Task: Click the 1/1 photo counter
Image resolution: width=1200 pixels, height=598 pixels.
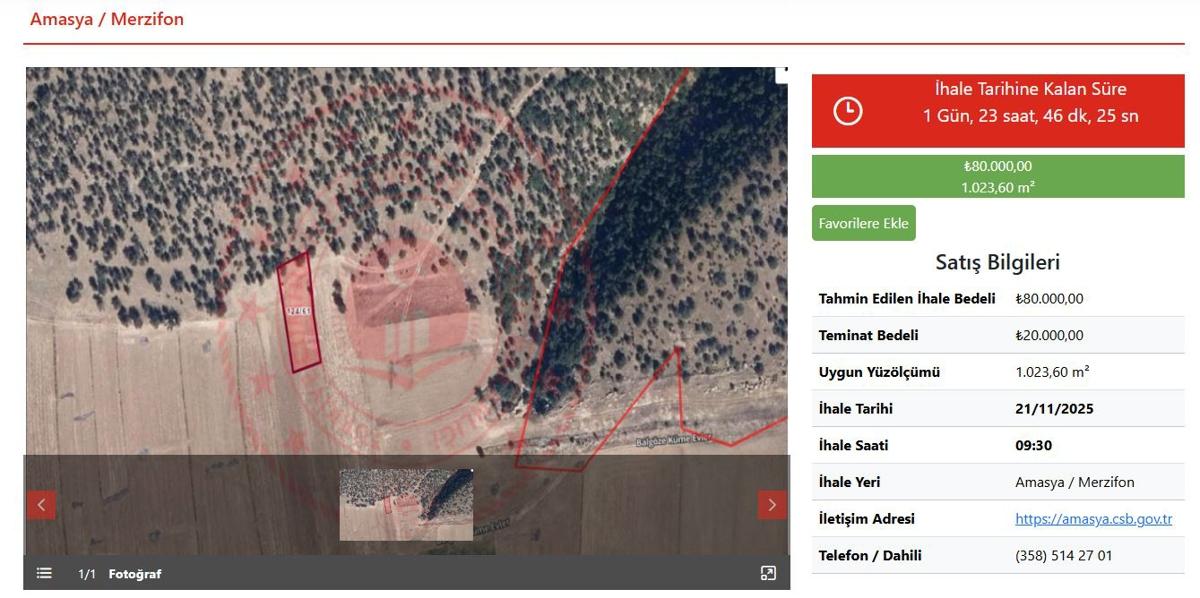Action: pyautogui.click(x=87, y=574)
